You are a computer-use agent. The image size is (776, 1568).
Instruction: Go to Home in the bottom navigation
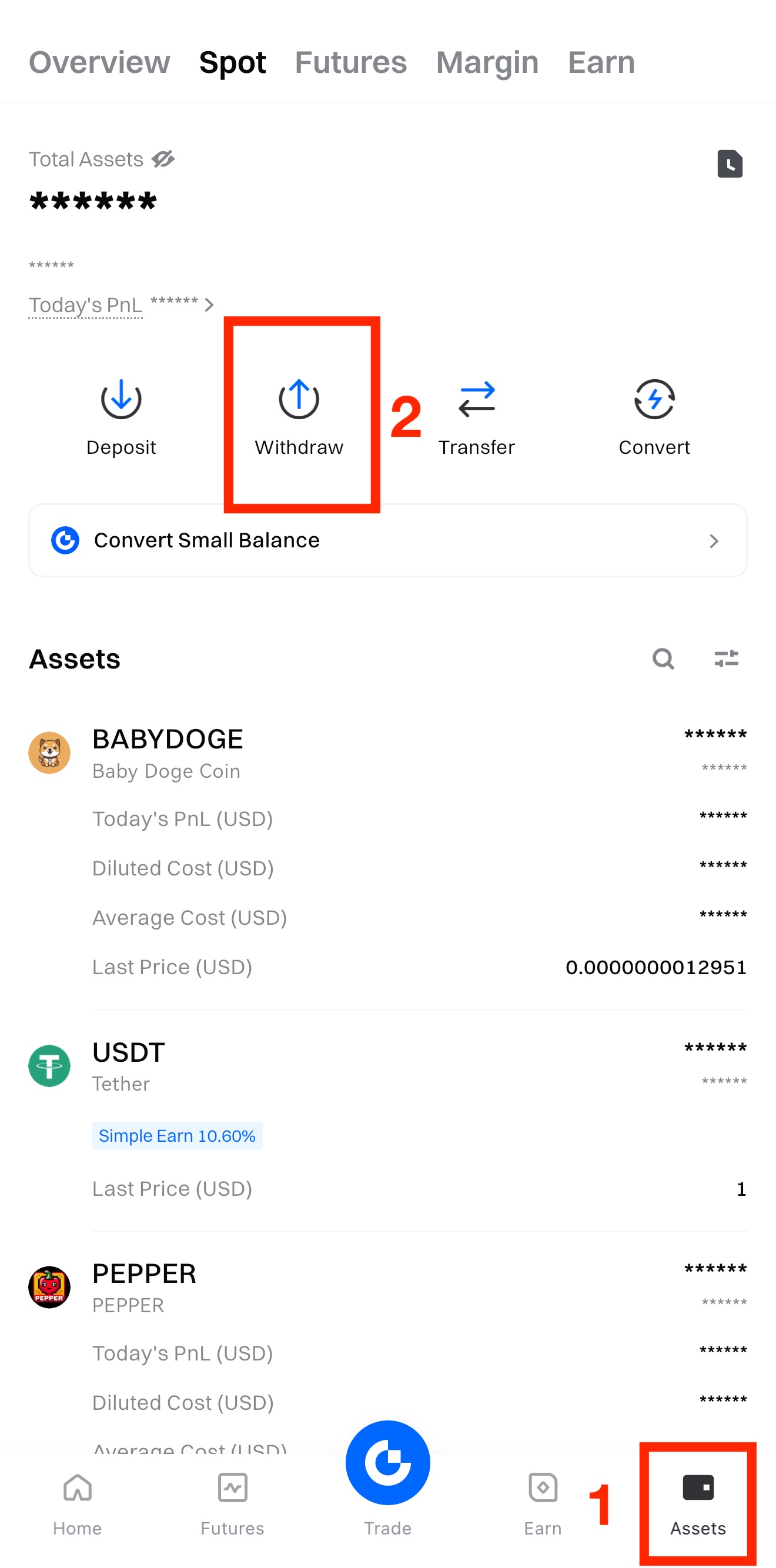click(x=77, y=1502)
